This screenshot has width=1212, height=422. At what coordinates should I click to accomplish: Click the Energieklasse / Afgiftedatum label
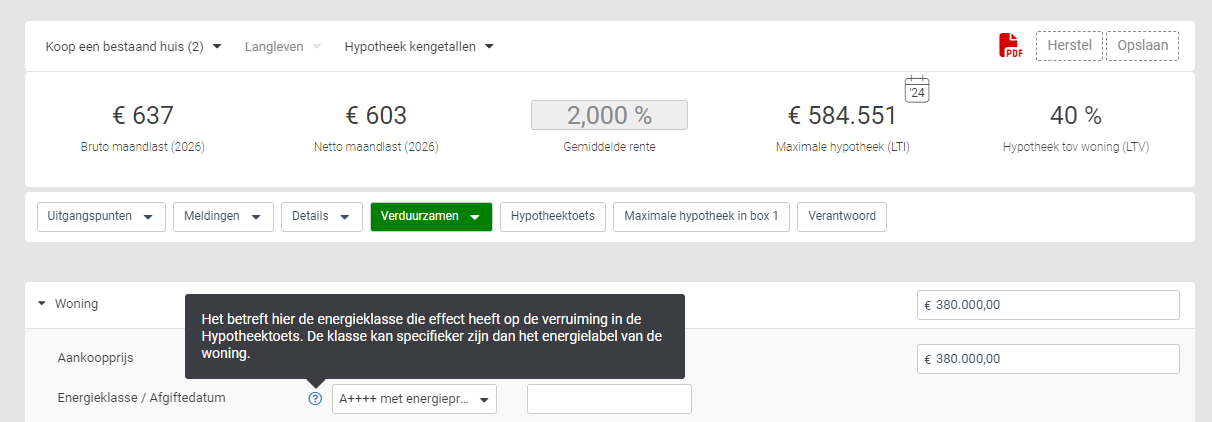tap(141, 397)
